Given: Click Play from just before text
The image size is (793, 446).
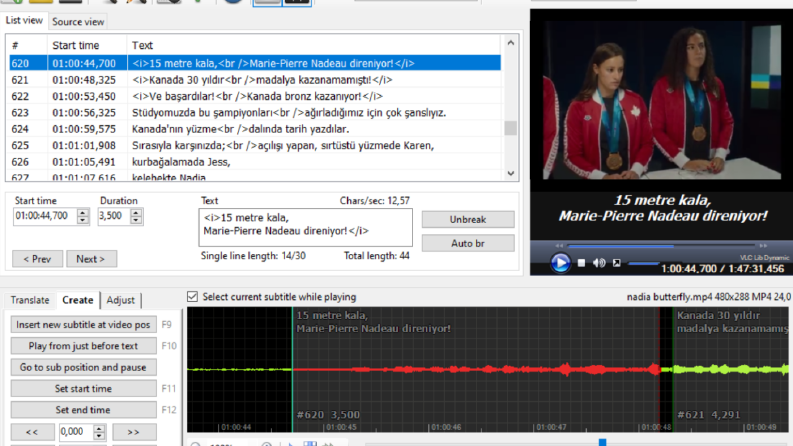Looking at the screenshot, I should click(x=83, y=346).
